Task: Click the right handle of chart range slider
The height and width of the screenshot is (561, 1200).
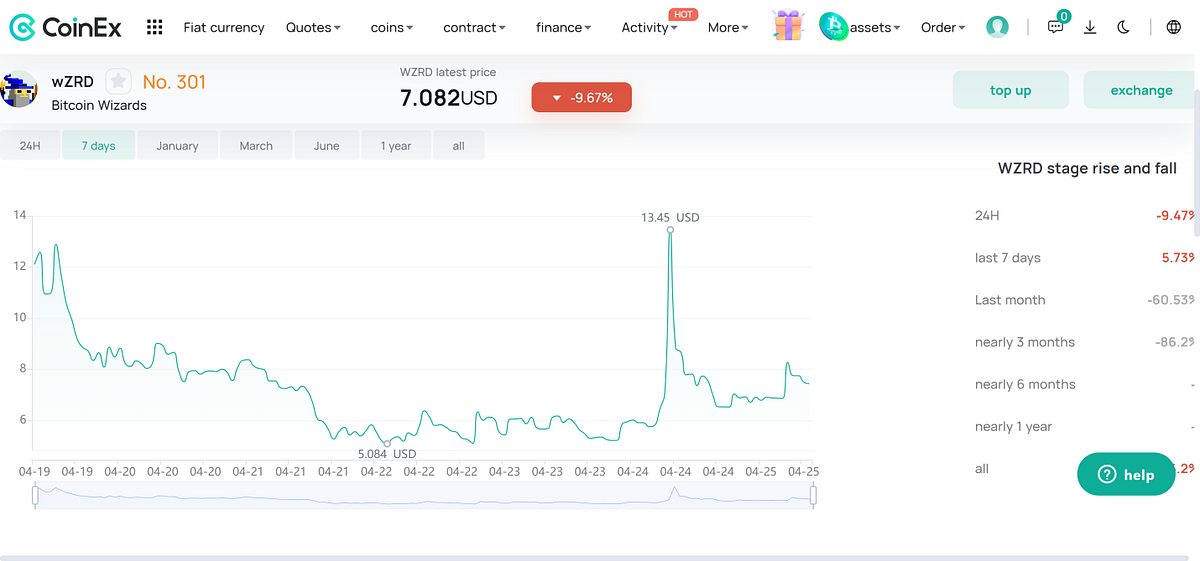Action: click(x=813, y=494)
